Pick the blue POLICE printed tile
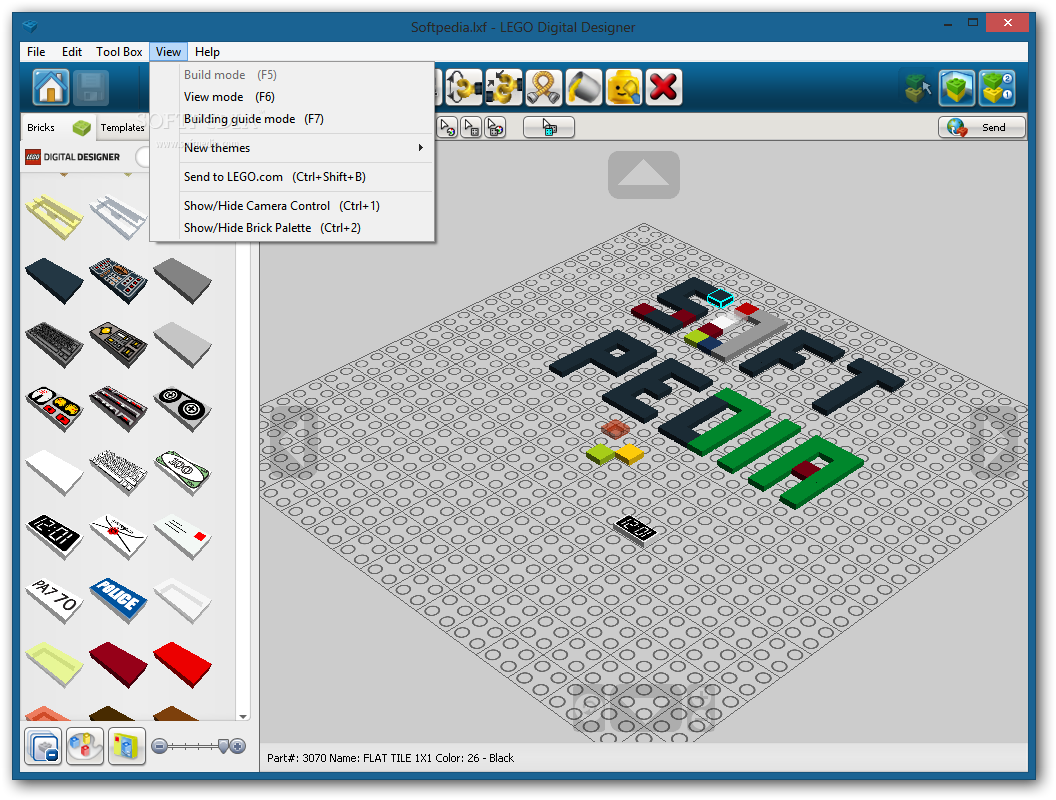 pyautogui.click(x=119, y=600)
